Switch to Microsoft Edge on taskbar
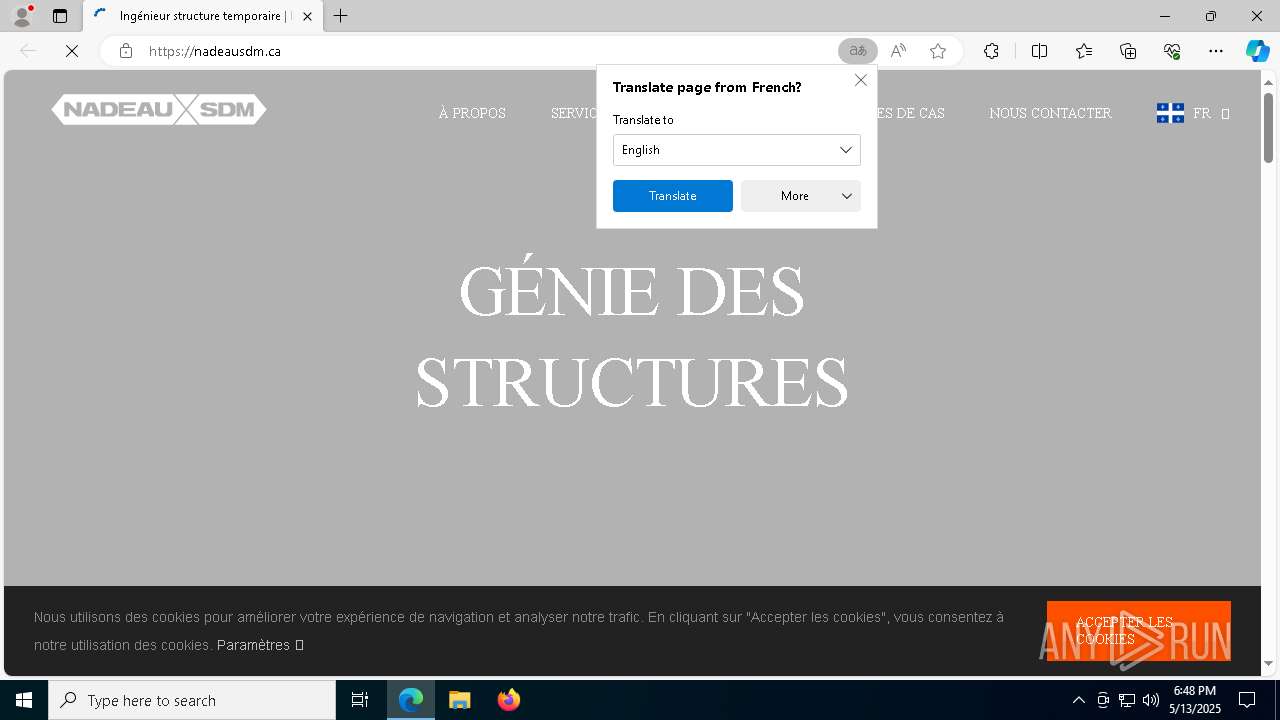Screen dimensions: 1280x720 tap(411, 700)
